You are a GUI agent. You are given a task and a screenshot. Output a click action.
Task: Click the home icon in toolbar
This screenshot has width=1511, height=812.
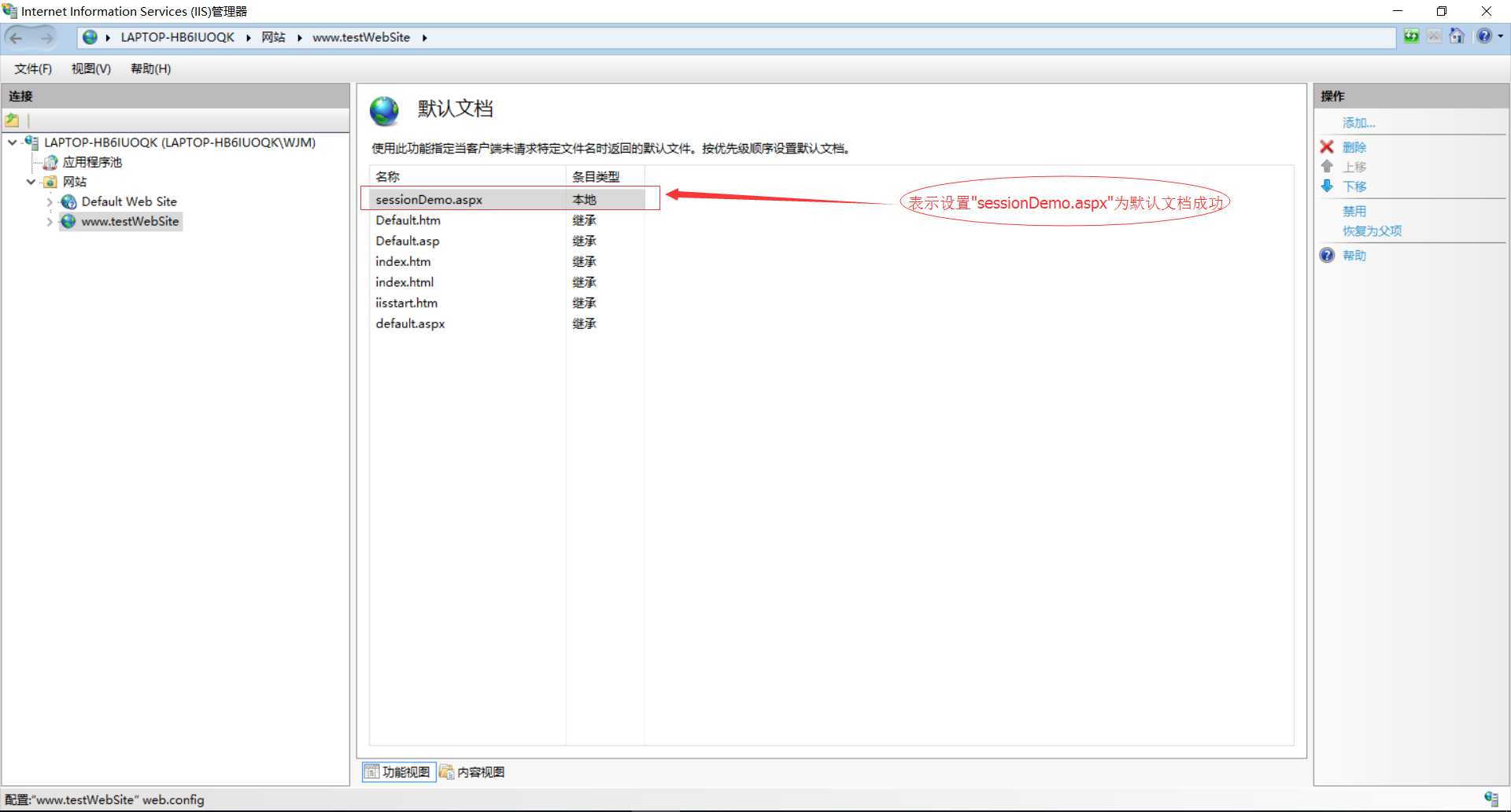(1457, 36)
